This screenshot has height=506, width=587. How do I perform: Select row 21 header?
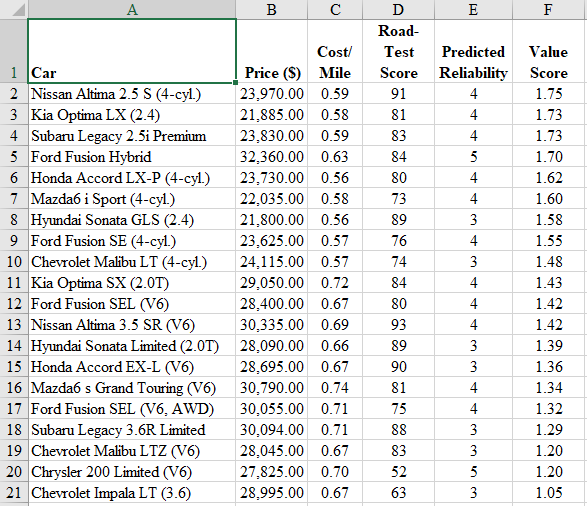pyautogui.click(x=14, y=493)
